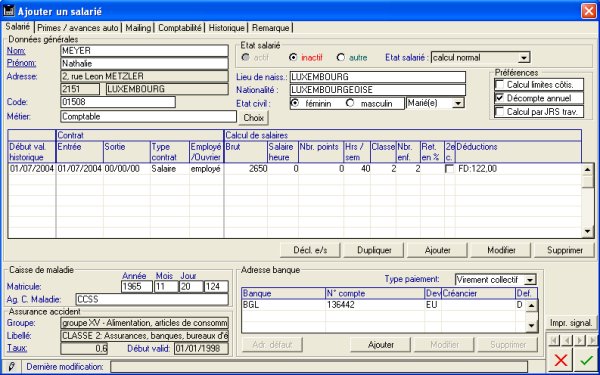Click the Banque column header
Viewport: 600px width, 375px height.
[283, 293]
